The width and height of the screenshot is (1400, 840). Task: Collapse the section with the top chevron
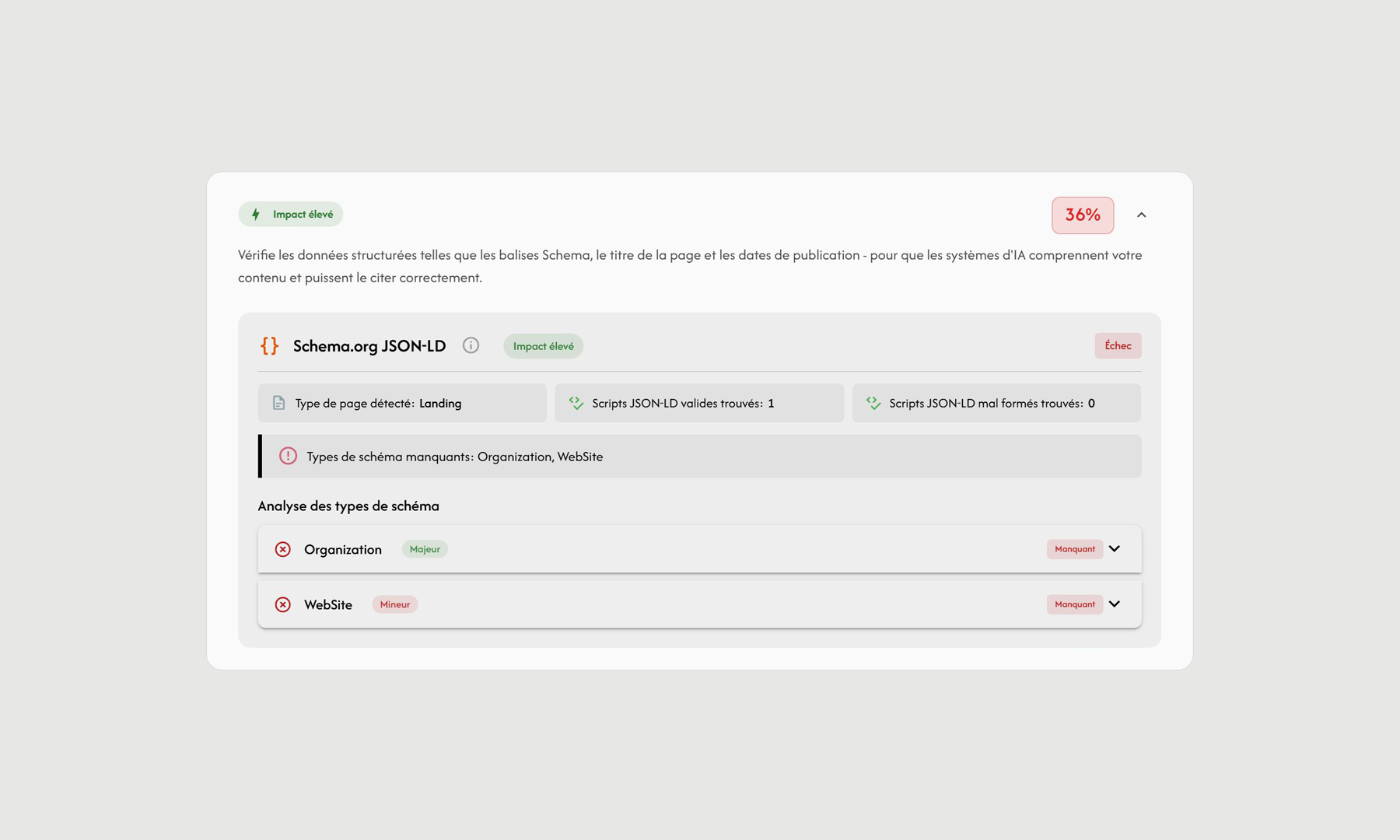coord(1141,215)
